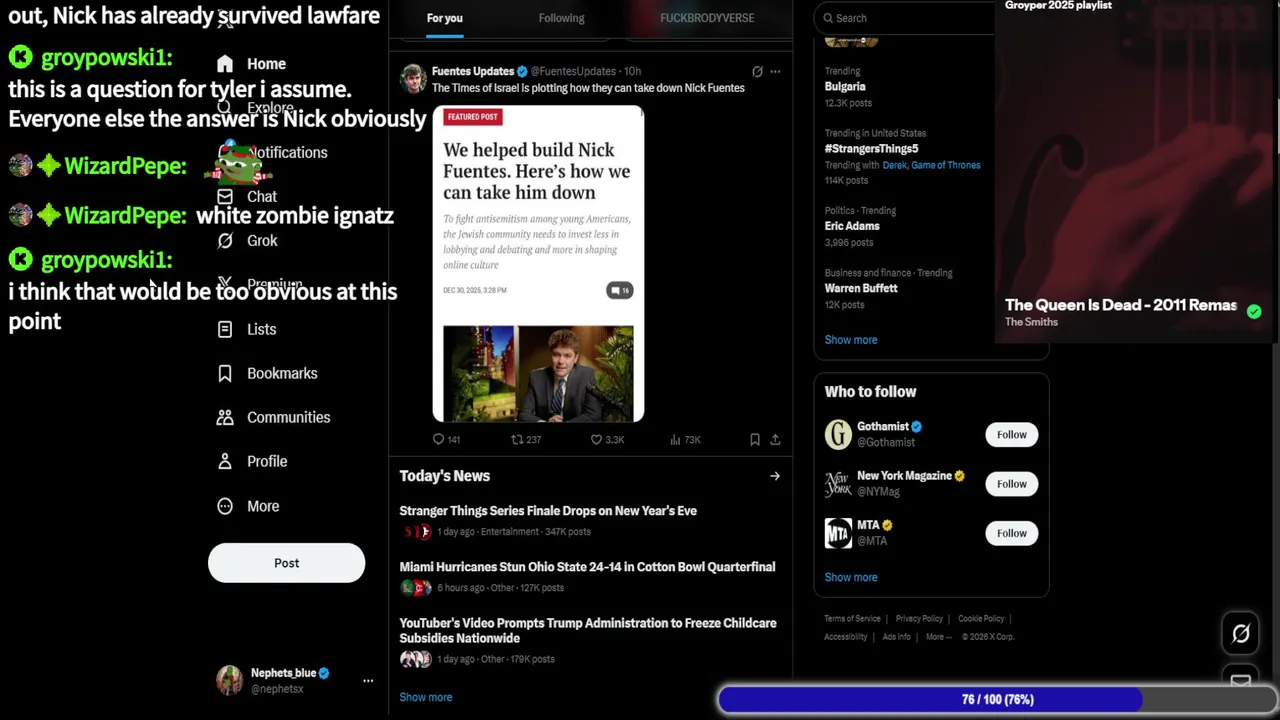Follow the Gothamist account
The width and height of the screenshot is (1280, 720).
tap(1011, 434)
